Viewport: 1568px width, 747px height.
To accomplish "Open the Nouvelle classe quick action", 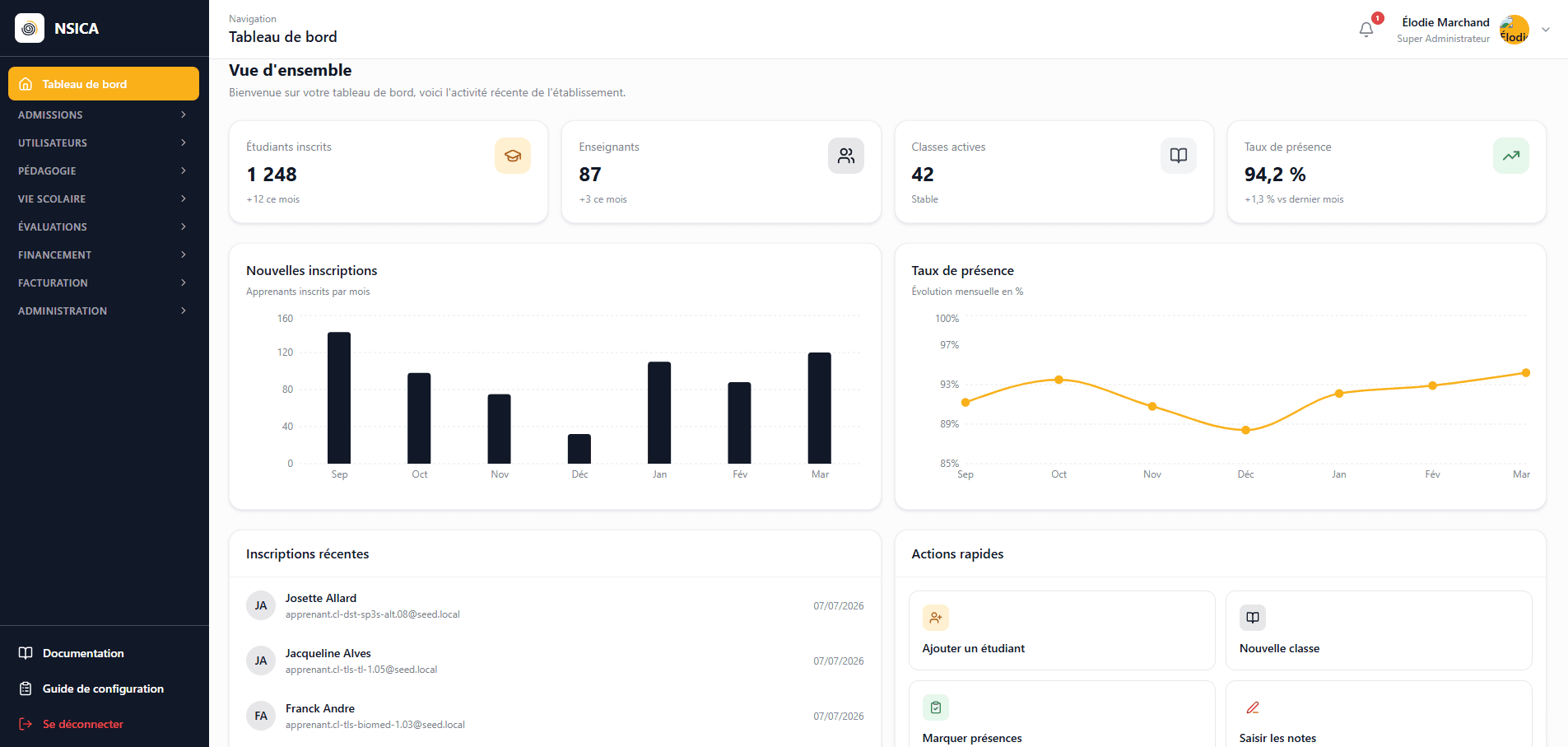I will click(1379, 630).
